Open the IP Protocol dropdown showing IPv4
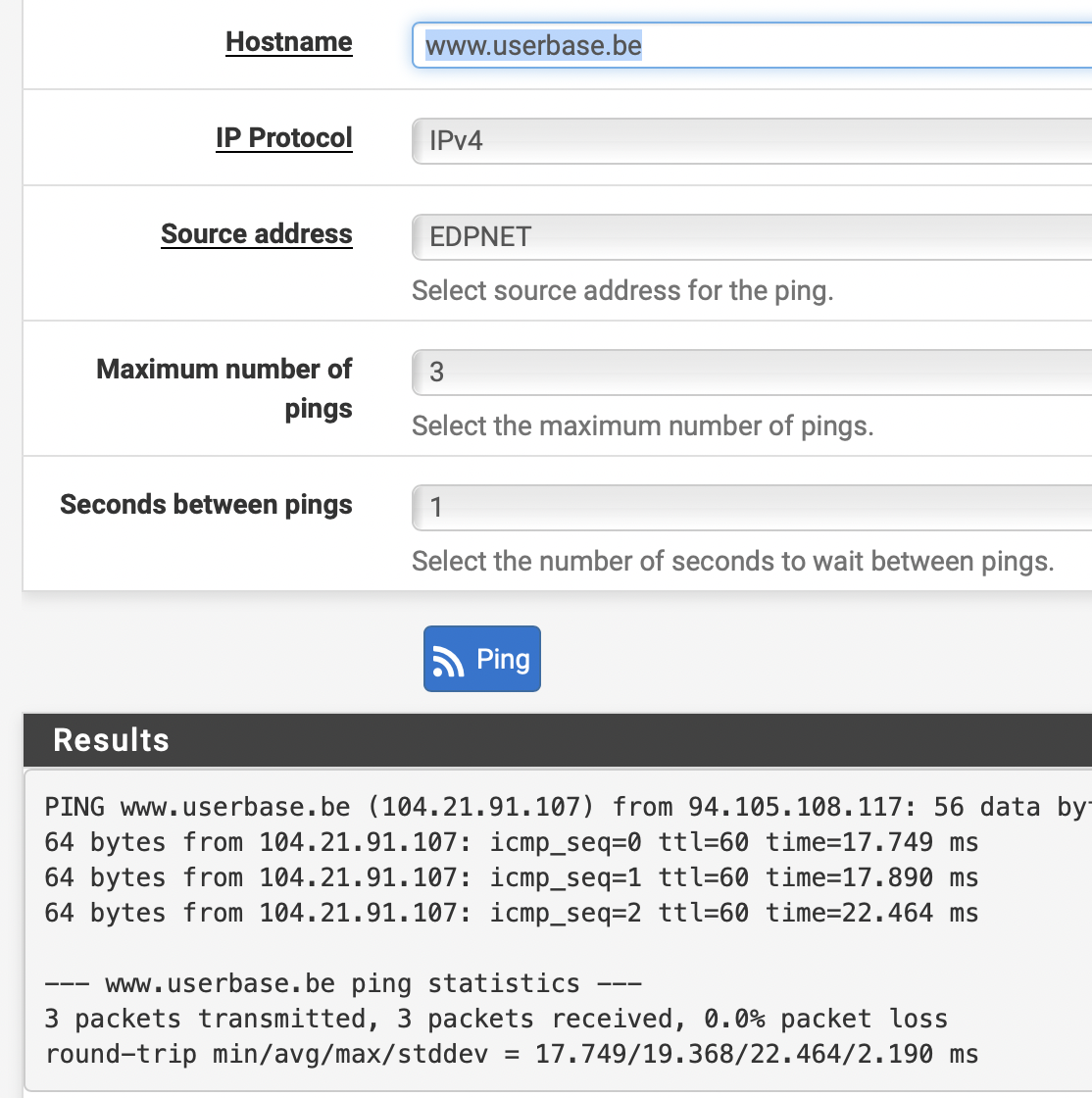1092x1098 pixels. click(x=751, y=140)
